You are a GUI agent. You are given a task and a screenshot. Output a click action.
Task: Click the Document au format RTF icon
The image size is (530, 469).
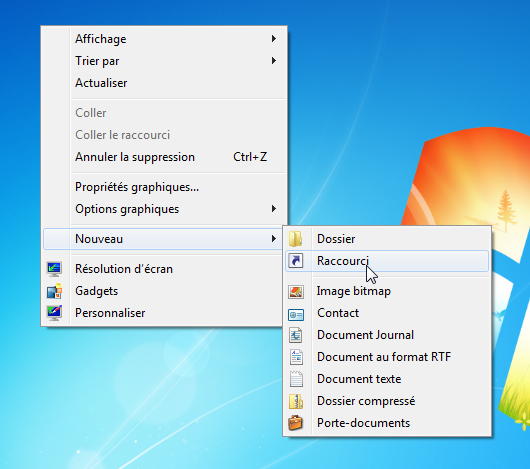click(x=296, y=357)
